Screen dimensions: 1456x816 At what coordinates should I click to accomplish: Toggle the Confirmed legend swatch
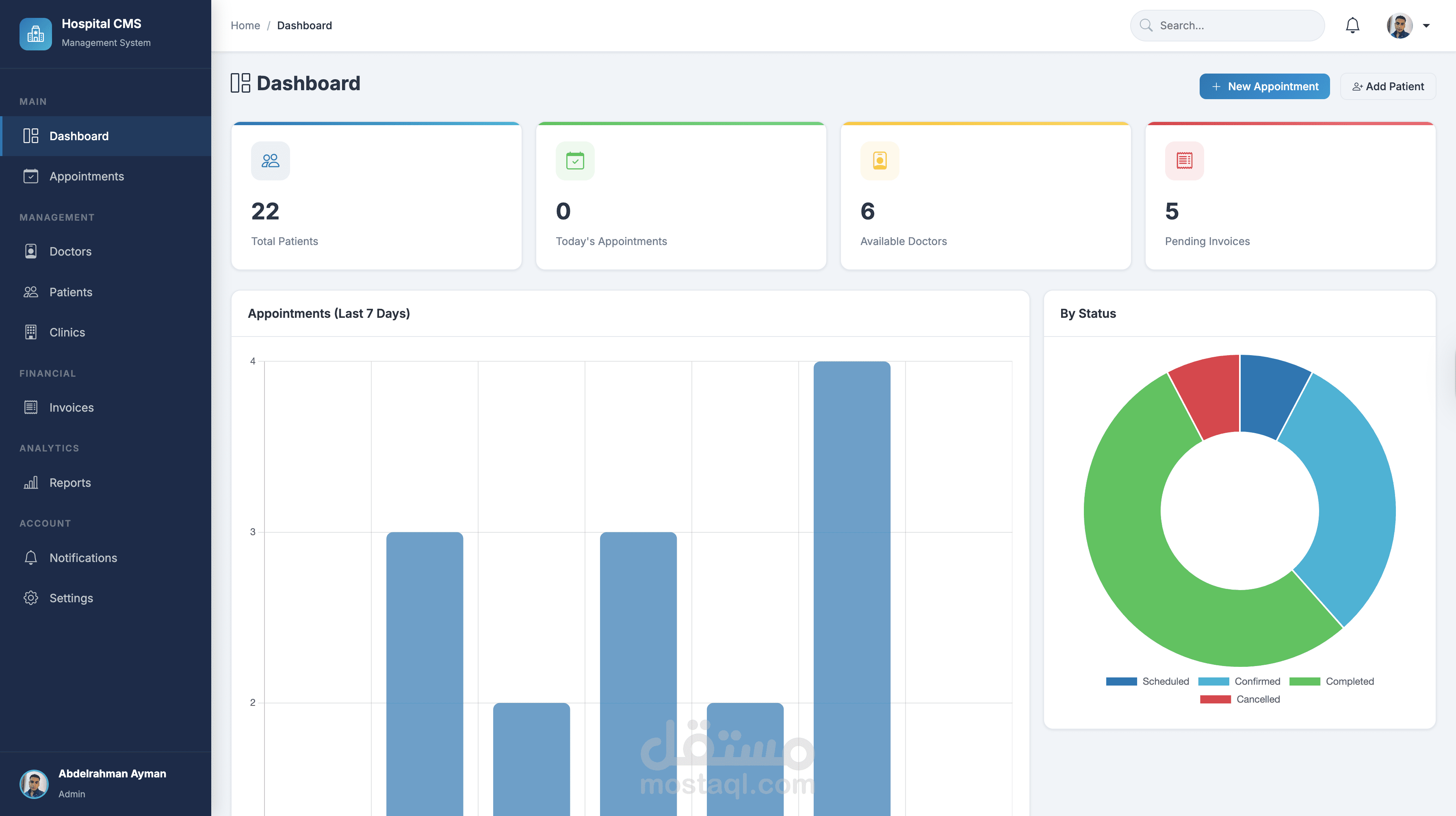pyautogui.click(x=1213, y=681)
